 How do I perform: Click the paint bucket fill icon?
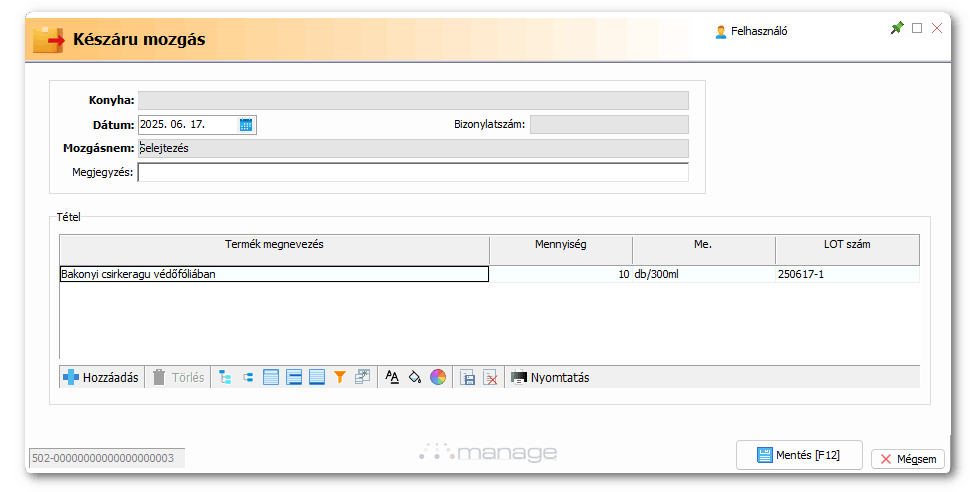point(415,378)
